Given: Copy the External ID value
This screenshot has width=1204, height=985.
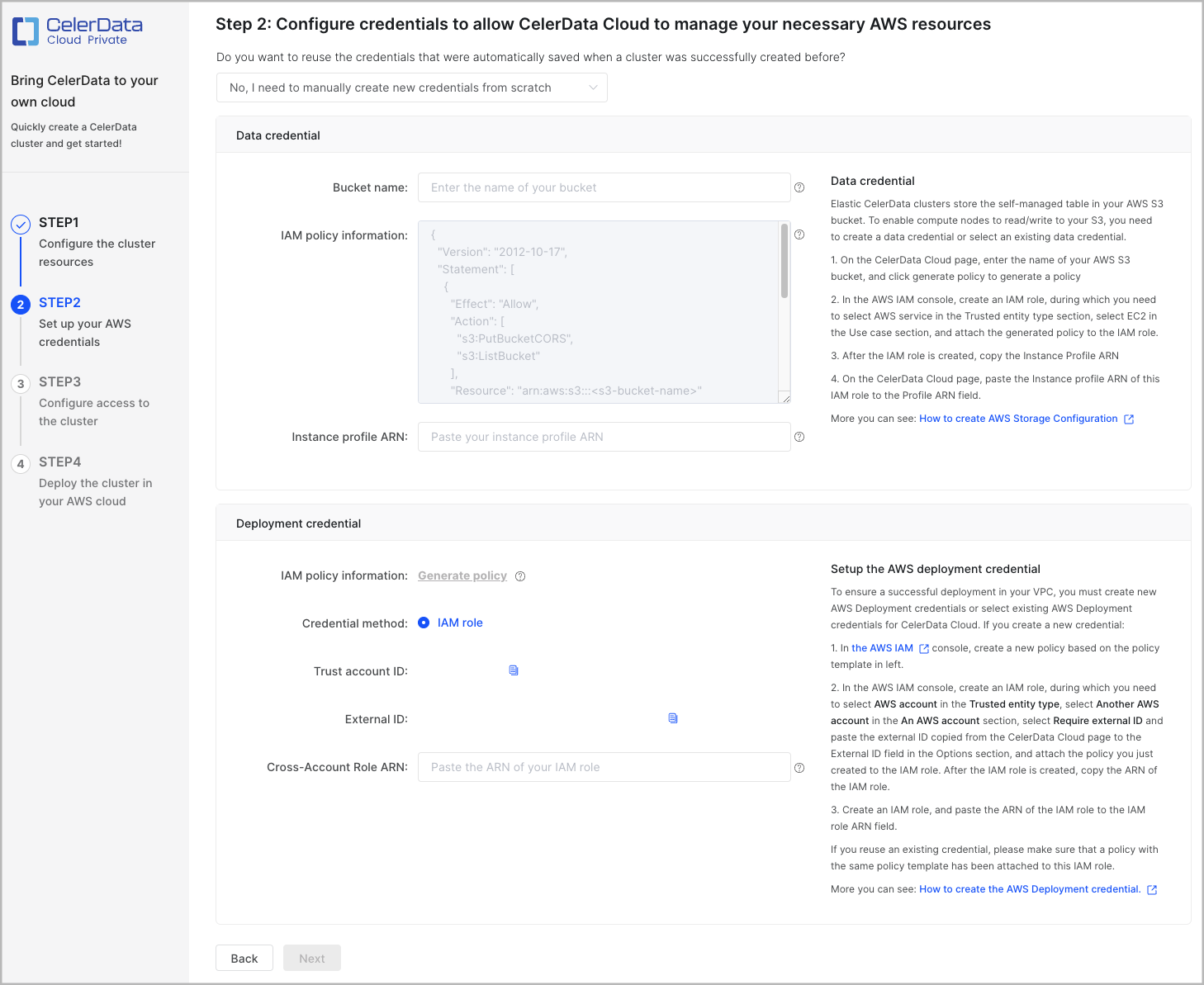Looking at the screenshot, I should click(x=673, y=718).
